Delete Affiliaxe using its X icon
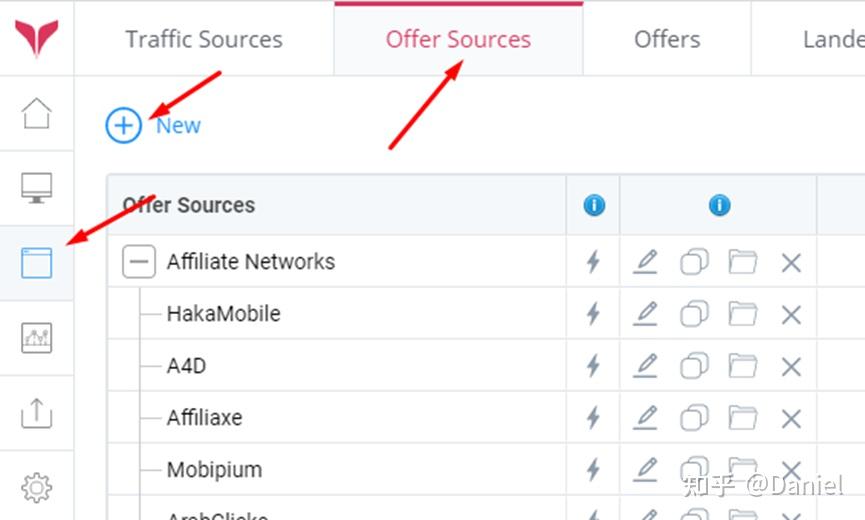865x520 pixels. tap(791, 418)
